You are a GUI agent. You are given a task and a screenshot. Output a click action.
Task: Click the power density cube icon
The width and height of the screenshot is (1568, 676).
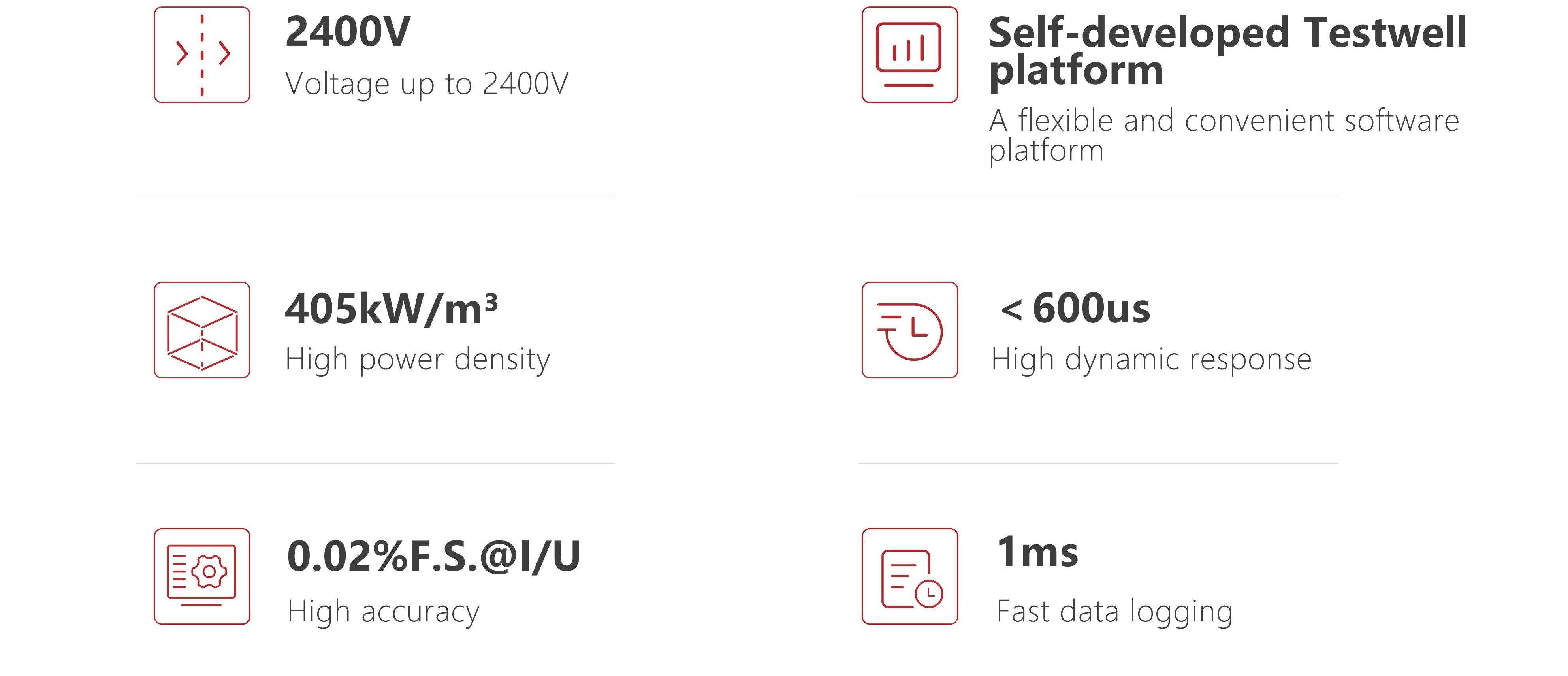202,330
